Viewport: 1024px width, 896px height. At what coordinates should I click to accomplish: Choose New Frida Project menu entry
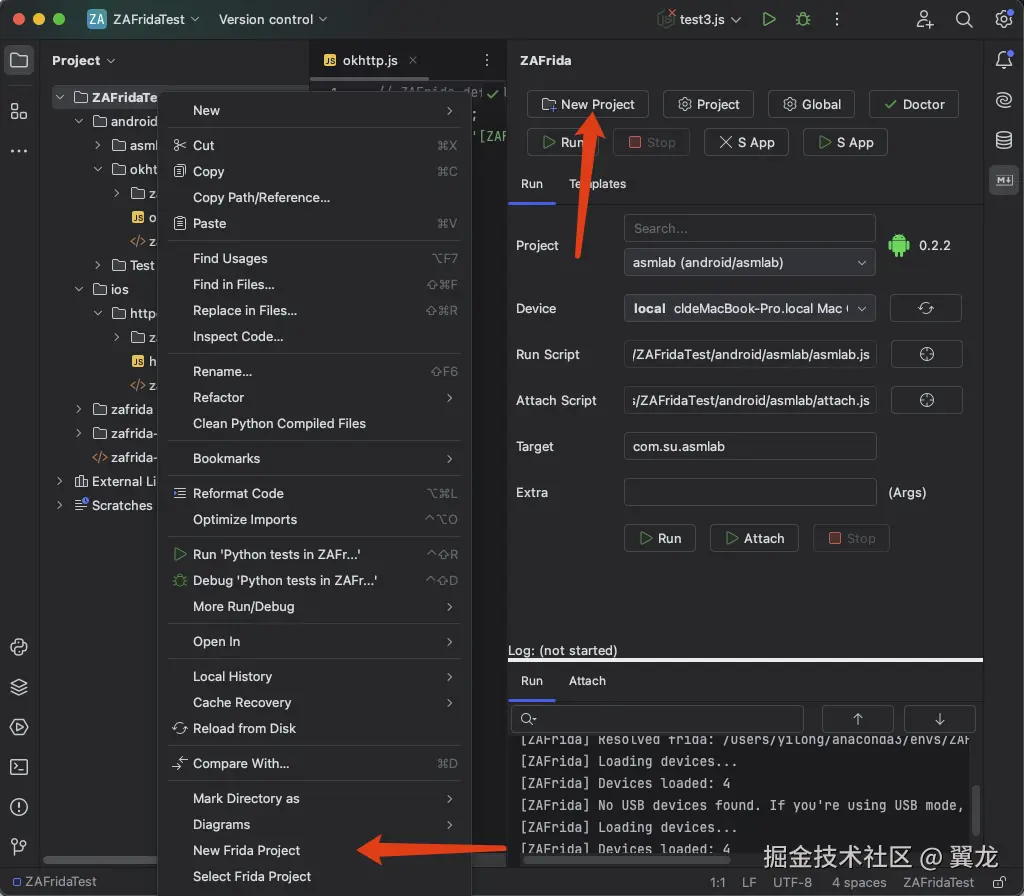pos(313,850)
